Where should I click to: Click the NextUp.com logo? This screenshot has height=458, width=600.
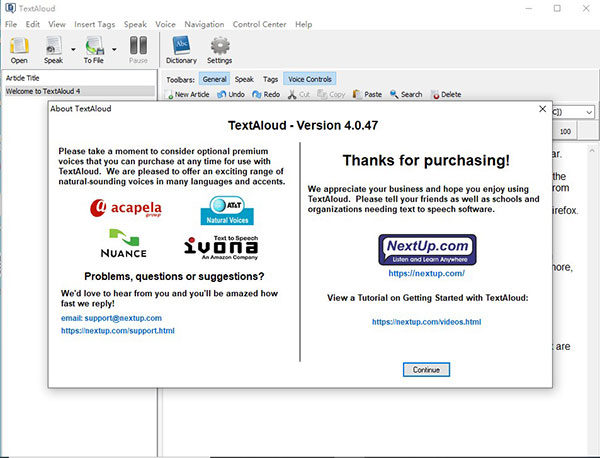pyautogui.click(x=427, y=250)
